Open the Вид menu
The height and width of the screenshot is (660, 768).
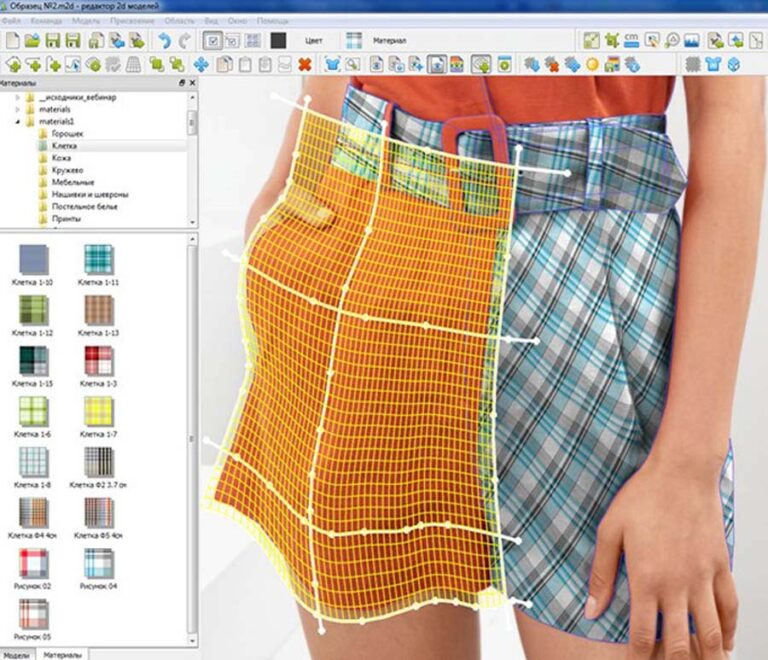(x=211, y=21)
